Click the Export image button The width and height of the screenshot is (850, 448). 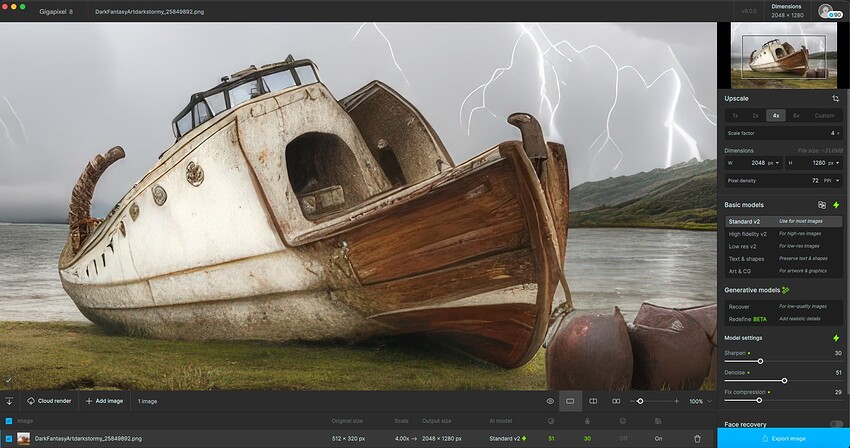(x=783, y=438)
